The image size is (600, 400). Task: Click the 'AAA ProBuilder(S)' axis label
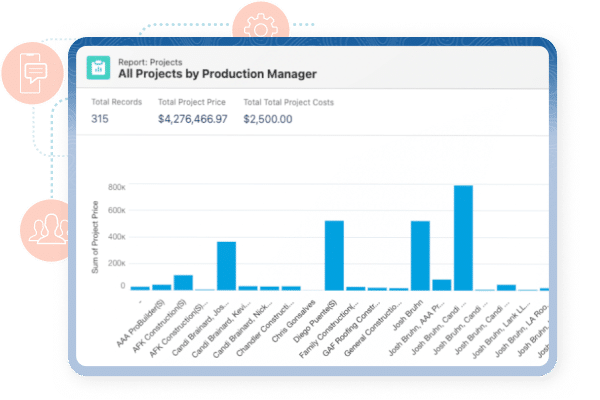click(x=140, y=323)
